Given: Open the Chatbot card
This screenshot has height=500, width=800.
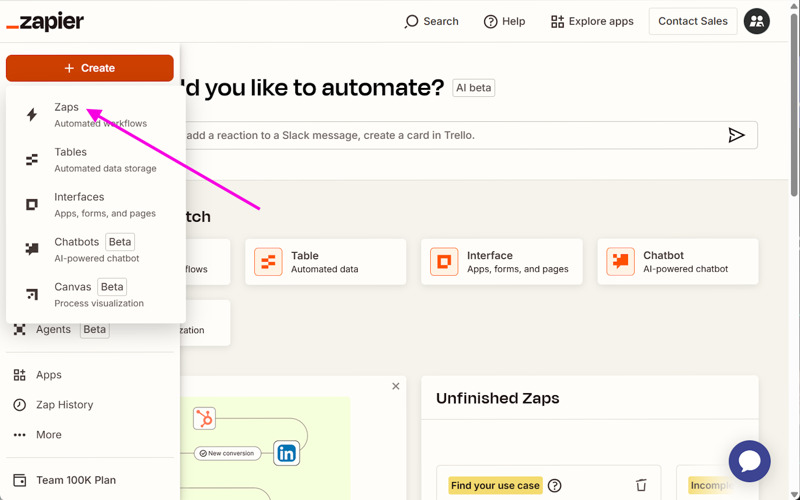Looking at the screenshot, I should pyautogui.click(x=678, y=262).
